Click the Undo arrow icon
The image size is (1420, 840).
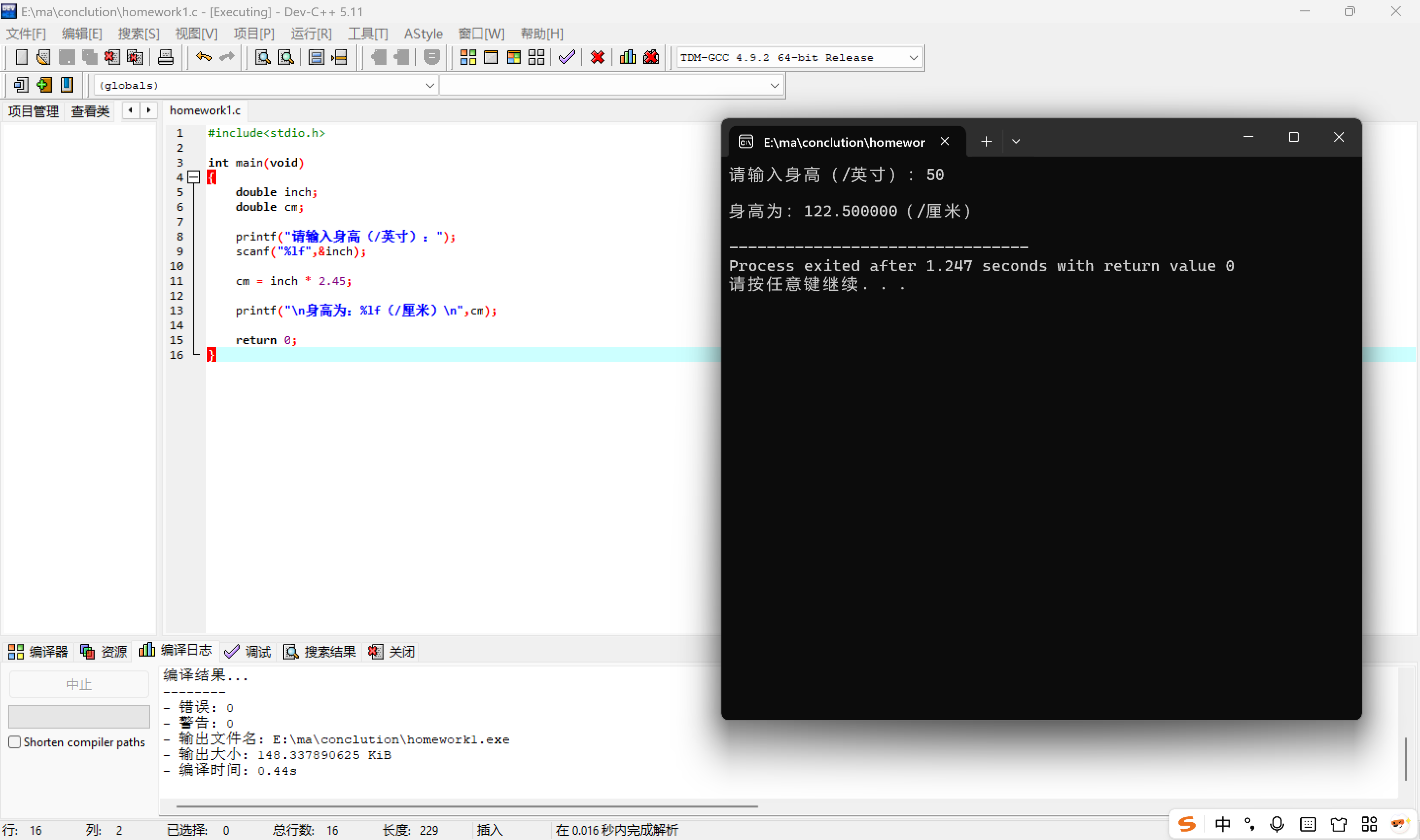click(204, 57)
